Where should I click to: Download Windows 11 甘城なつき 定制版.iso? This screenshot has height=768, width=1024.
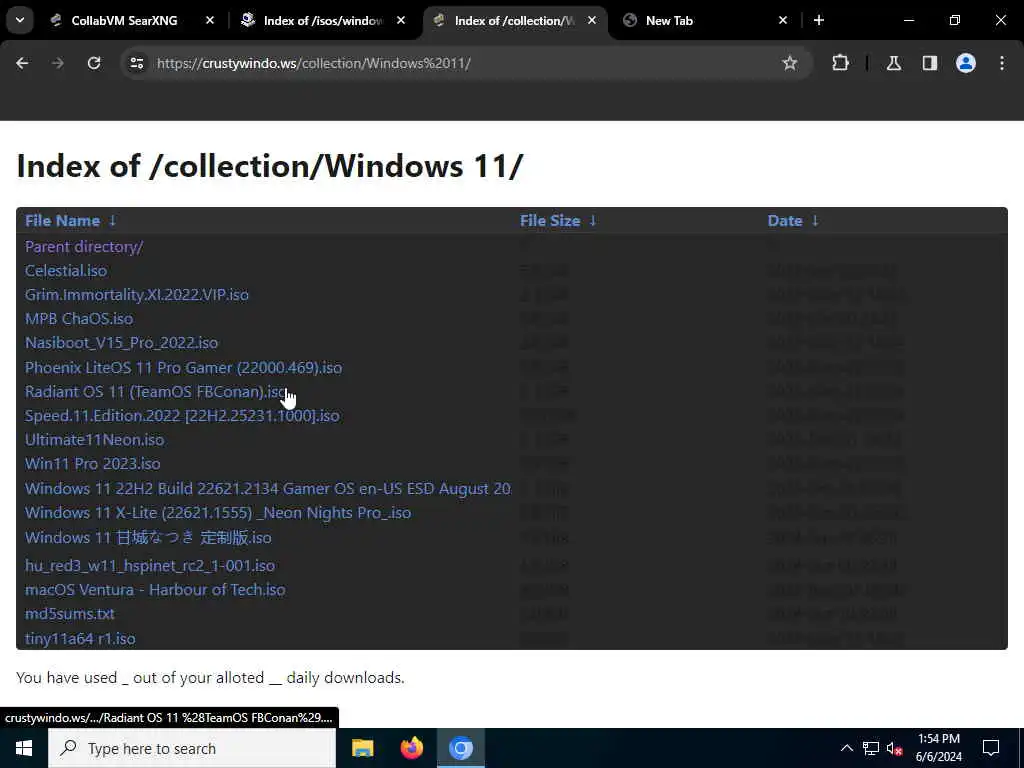[148, 537]
